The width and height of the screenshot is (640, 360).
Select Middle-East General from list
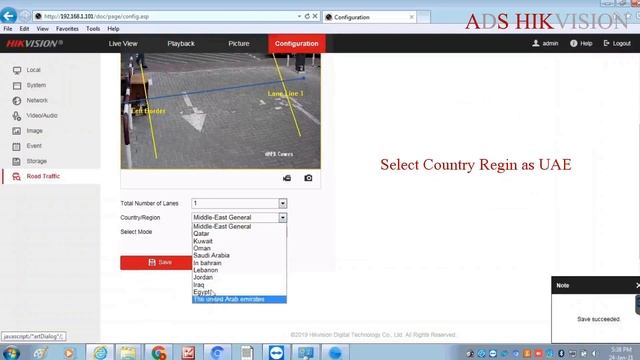(x=239, y=227)
